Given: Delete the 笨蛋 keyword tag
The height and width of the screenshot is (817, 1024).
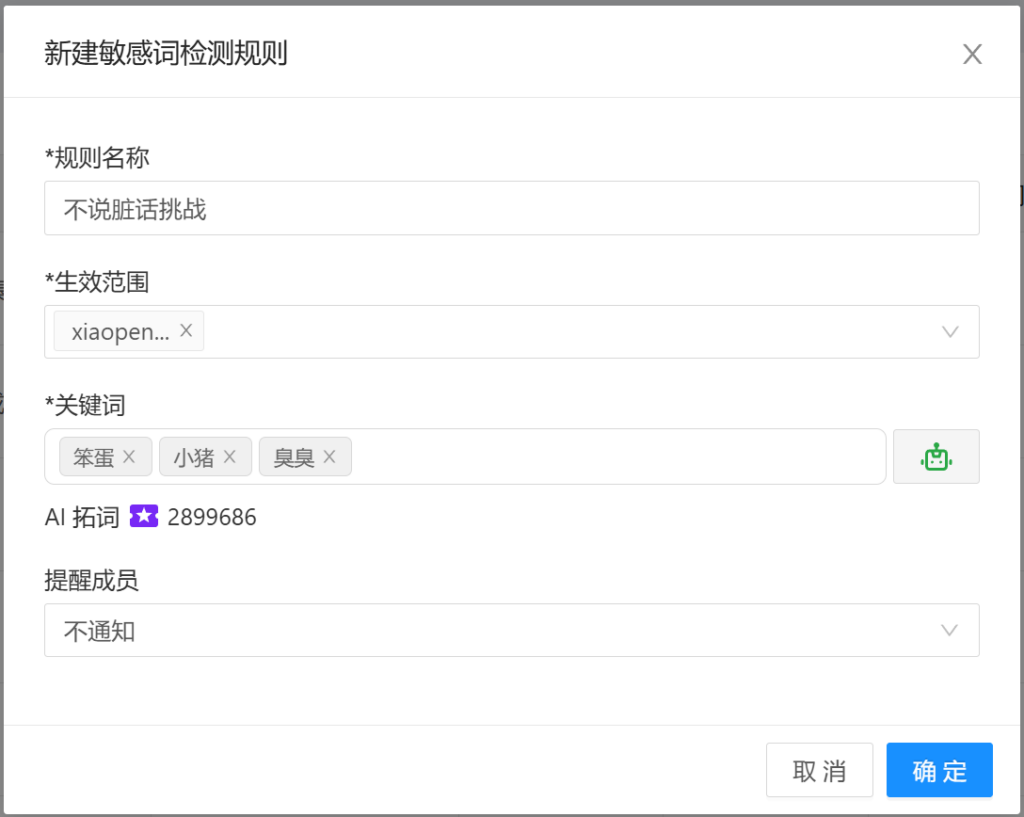Looking at the screenshot, I should point(128,455).
